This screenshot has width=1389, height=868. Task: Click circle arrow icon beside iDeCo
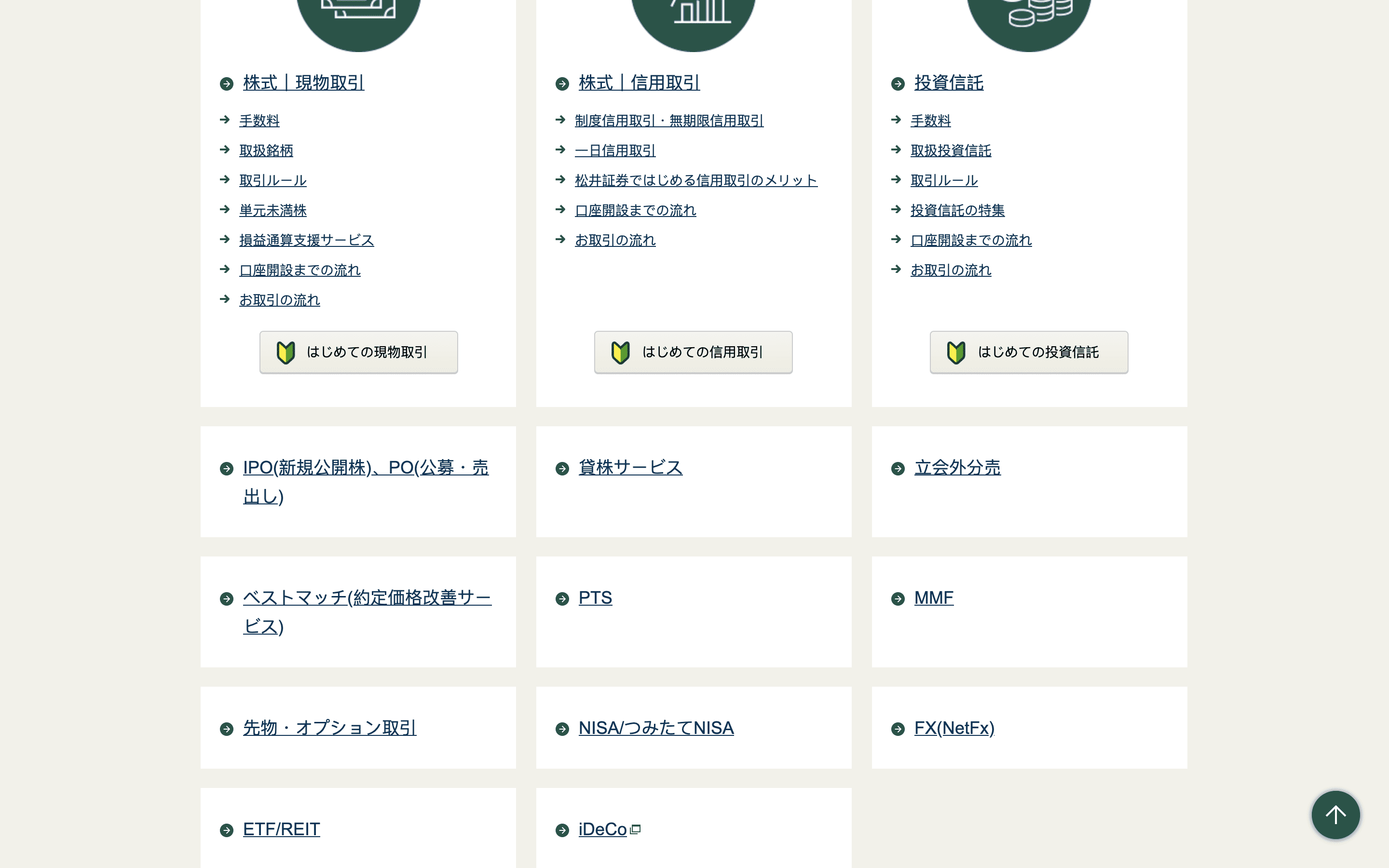(x=562, y=830)
